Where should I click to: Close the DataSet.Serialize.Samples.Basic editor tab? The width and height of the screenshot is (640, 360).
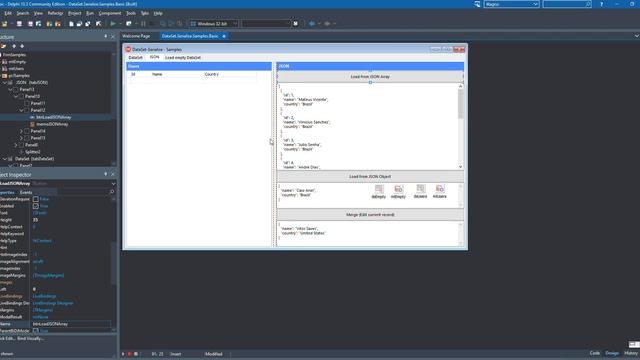click(224, 36)
